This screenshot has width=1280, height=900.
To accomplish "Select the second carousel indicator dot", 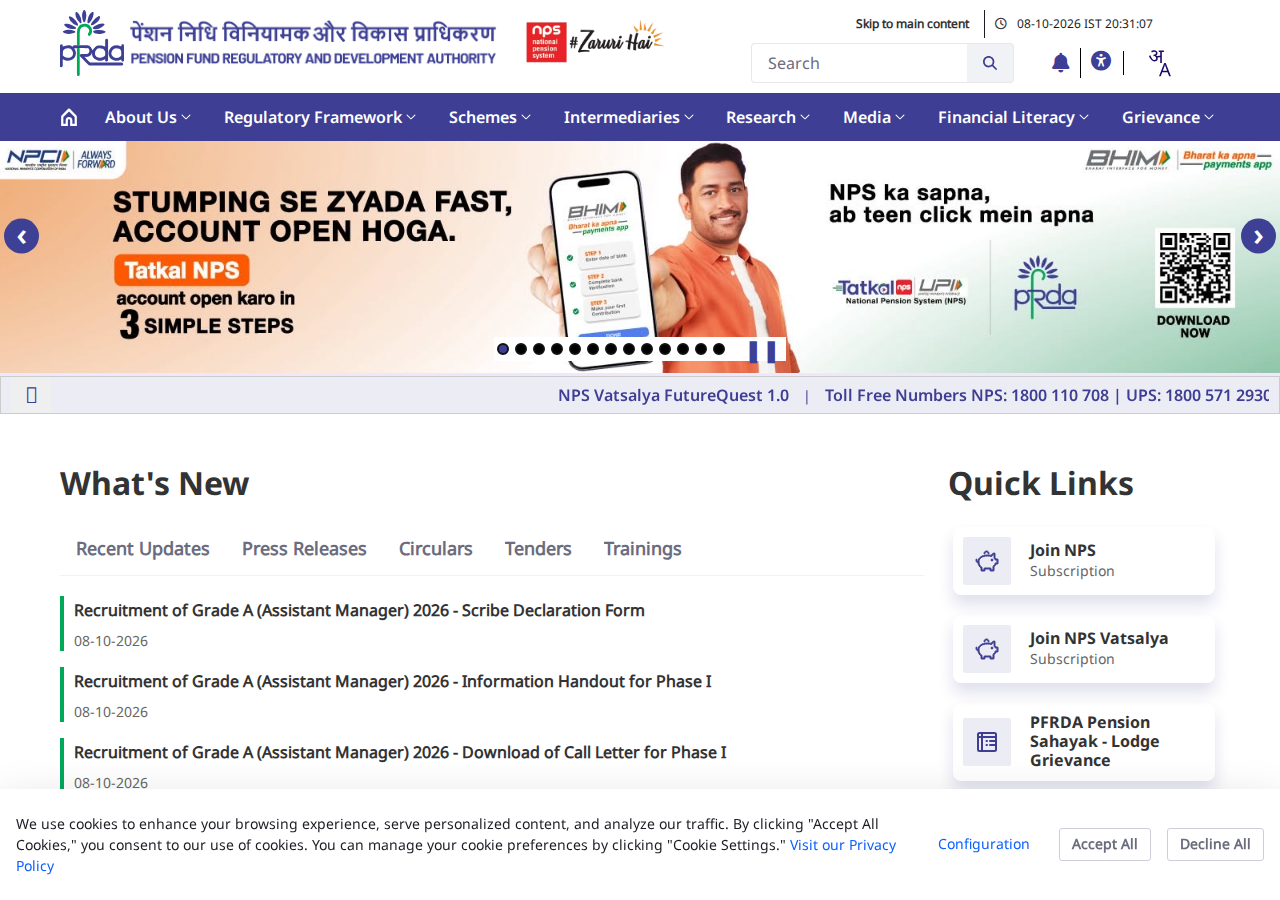I will [521, 349].
